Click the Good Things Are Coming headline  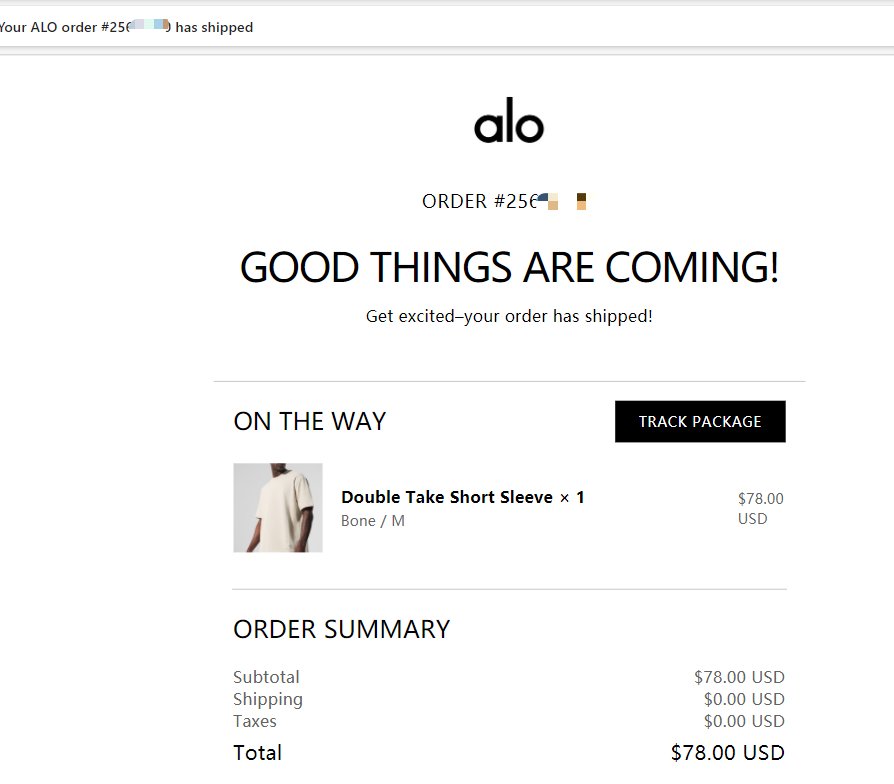(x=509, y=268)
